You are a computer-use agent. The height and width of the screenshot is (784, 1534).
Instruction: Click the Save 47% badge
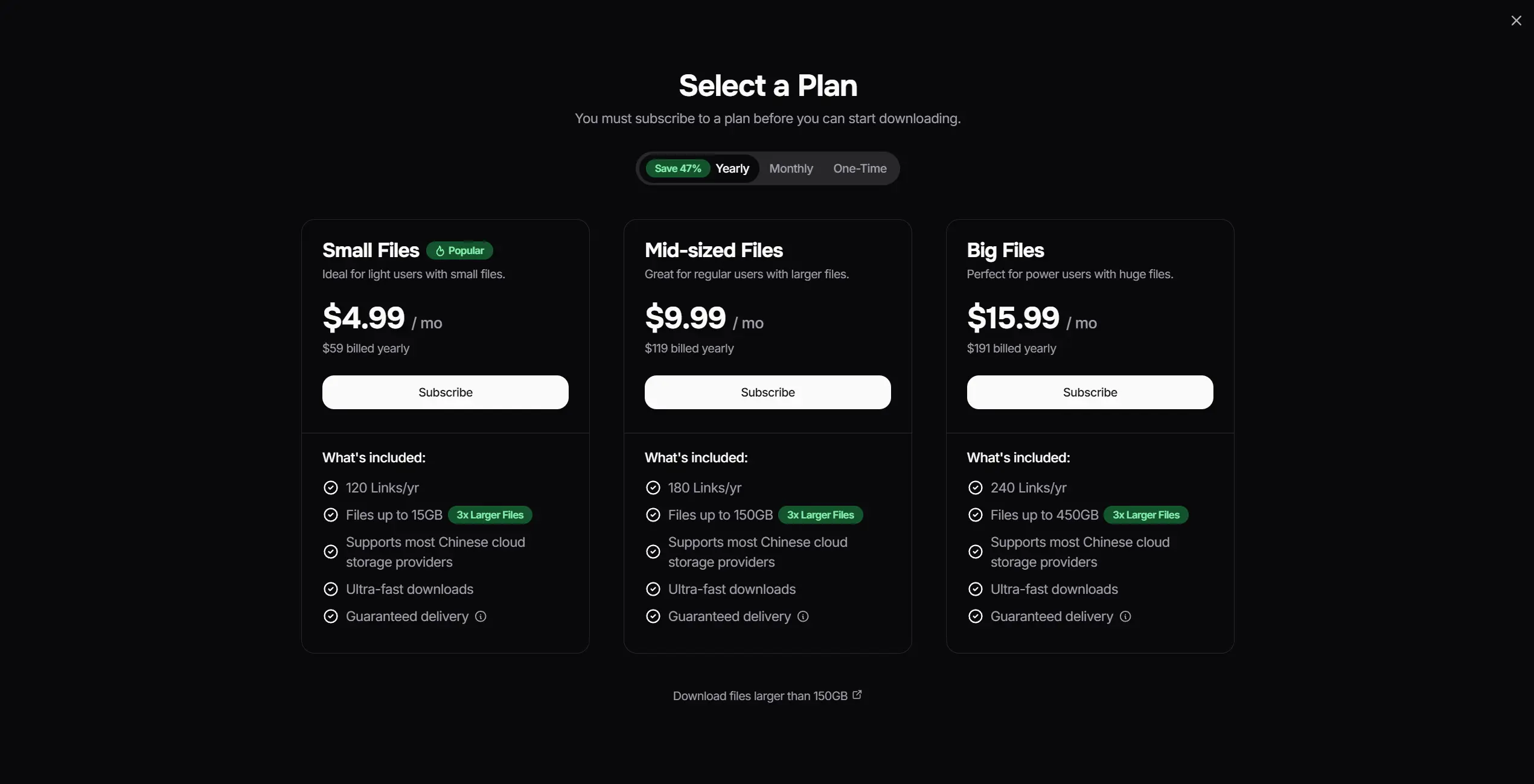pyautogui.click(x=677, y=168)
